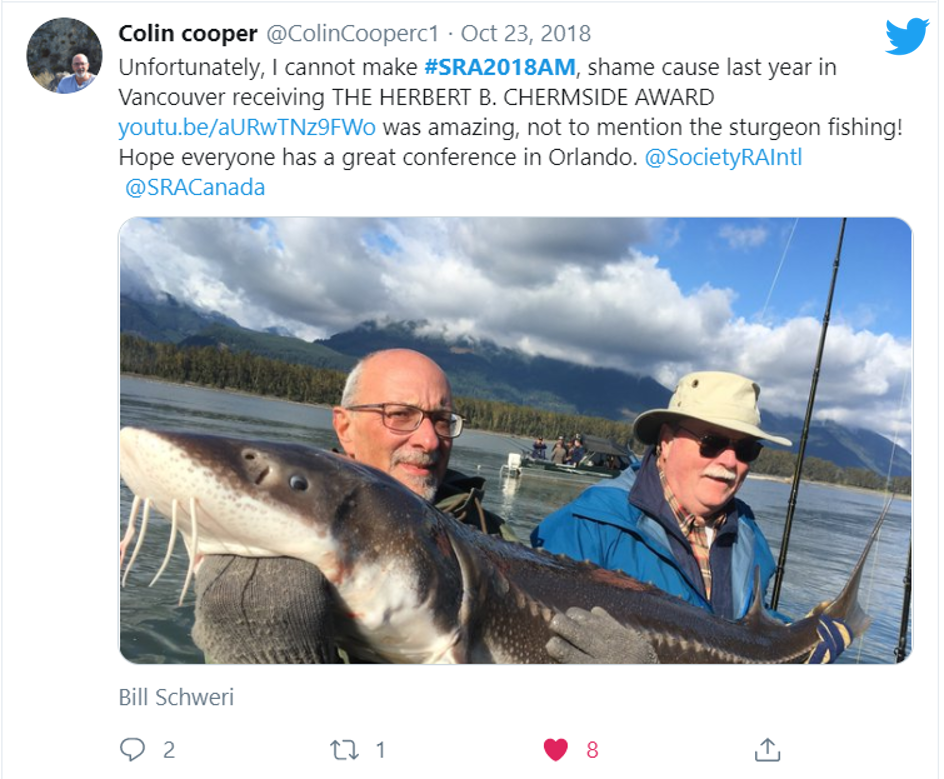Viewport: 944px width, 779px height.
Task: Click the reply count 2
Action: coord(169,750)
